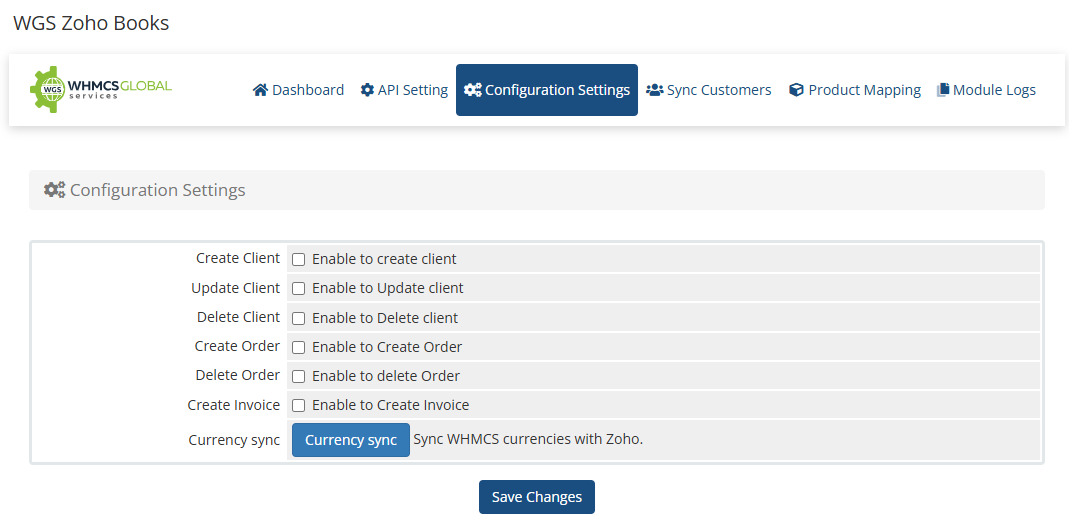Open the Module Logs tab

pos(994,90)
